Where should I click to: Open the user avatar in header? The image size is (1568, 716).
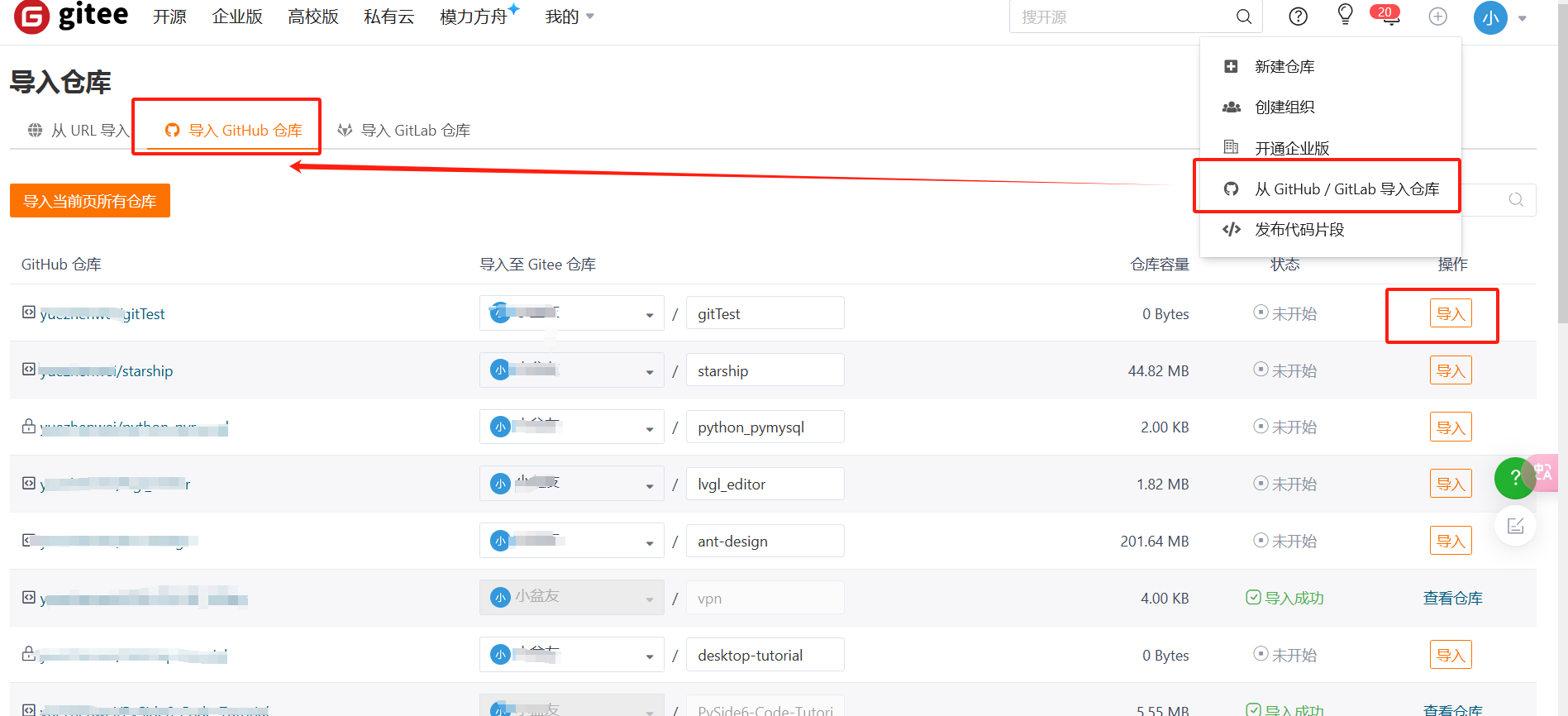point(1490,17)
